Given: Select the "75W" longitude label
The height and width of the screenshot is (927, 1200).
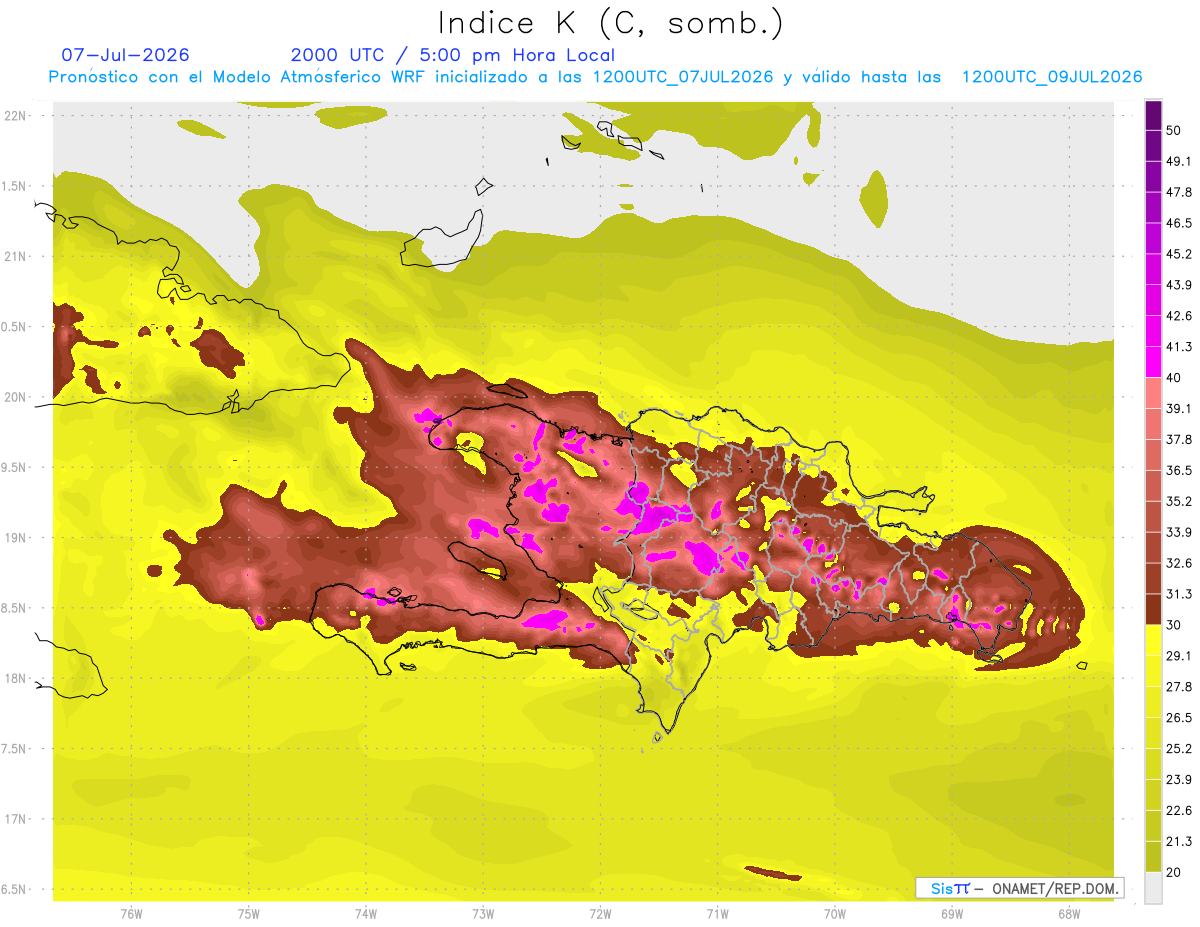Looking at the screenshot, I should pyautogui.click(x=249, y=914).
